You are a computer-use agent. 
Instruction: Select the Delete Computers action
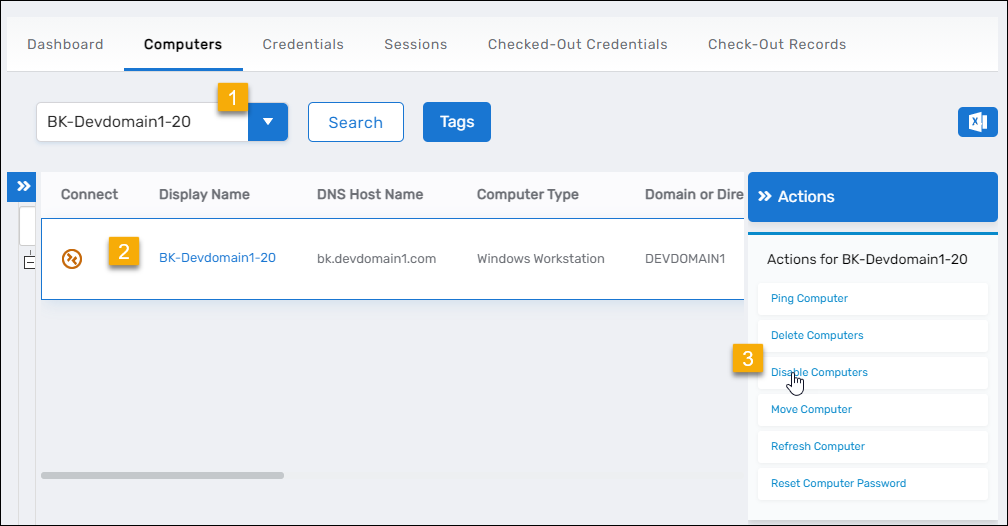click(x=817, y=336)
